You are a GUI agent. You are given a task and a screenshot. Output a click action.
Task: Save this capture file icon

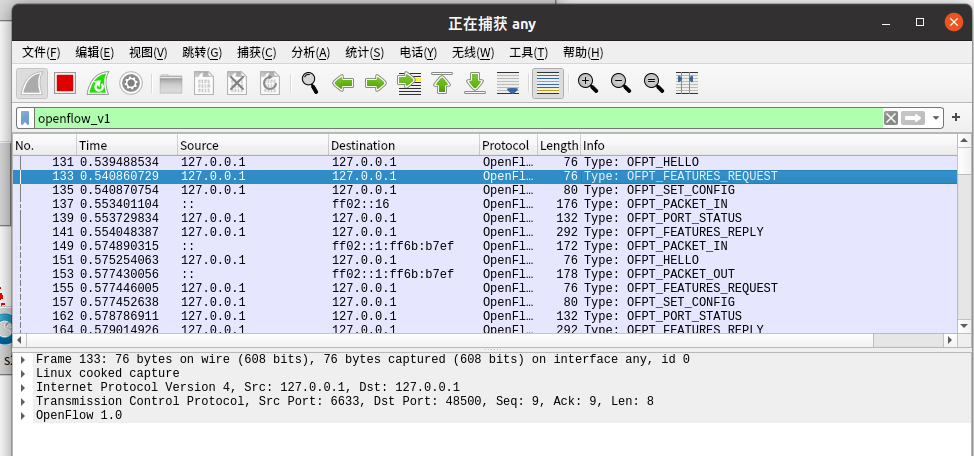[x=204, y=83]
